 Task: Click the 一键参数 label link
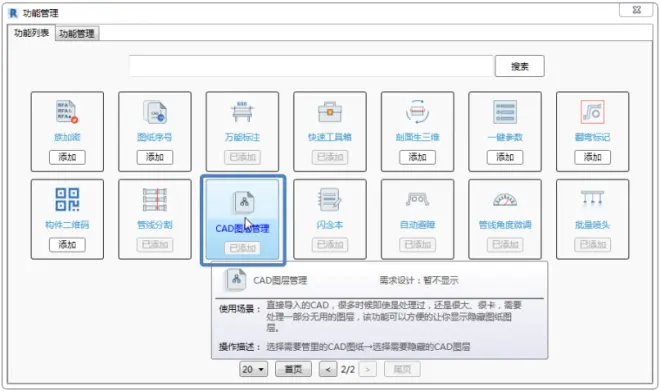pos(505,137)
